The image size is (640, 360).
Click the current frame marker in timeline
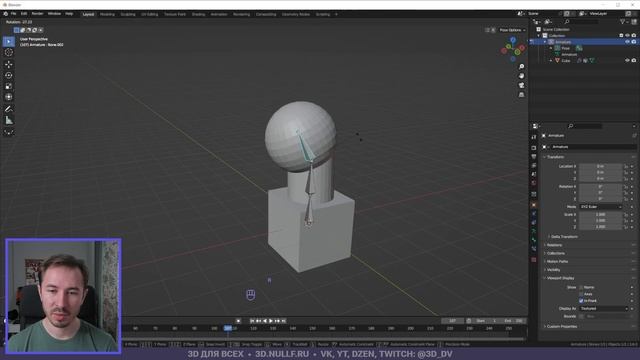[228, 328]
